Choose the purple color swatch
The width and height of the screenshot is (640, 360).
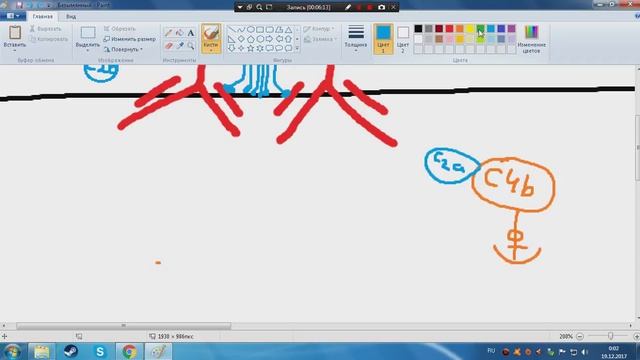click(511, 29)
